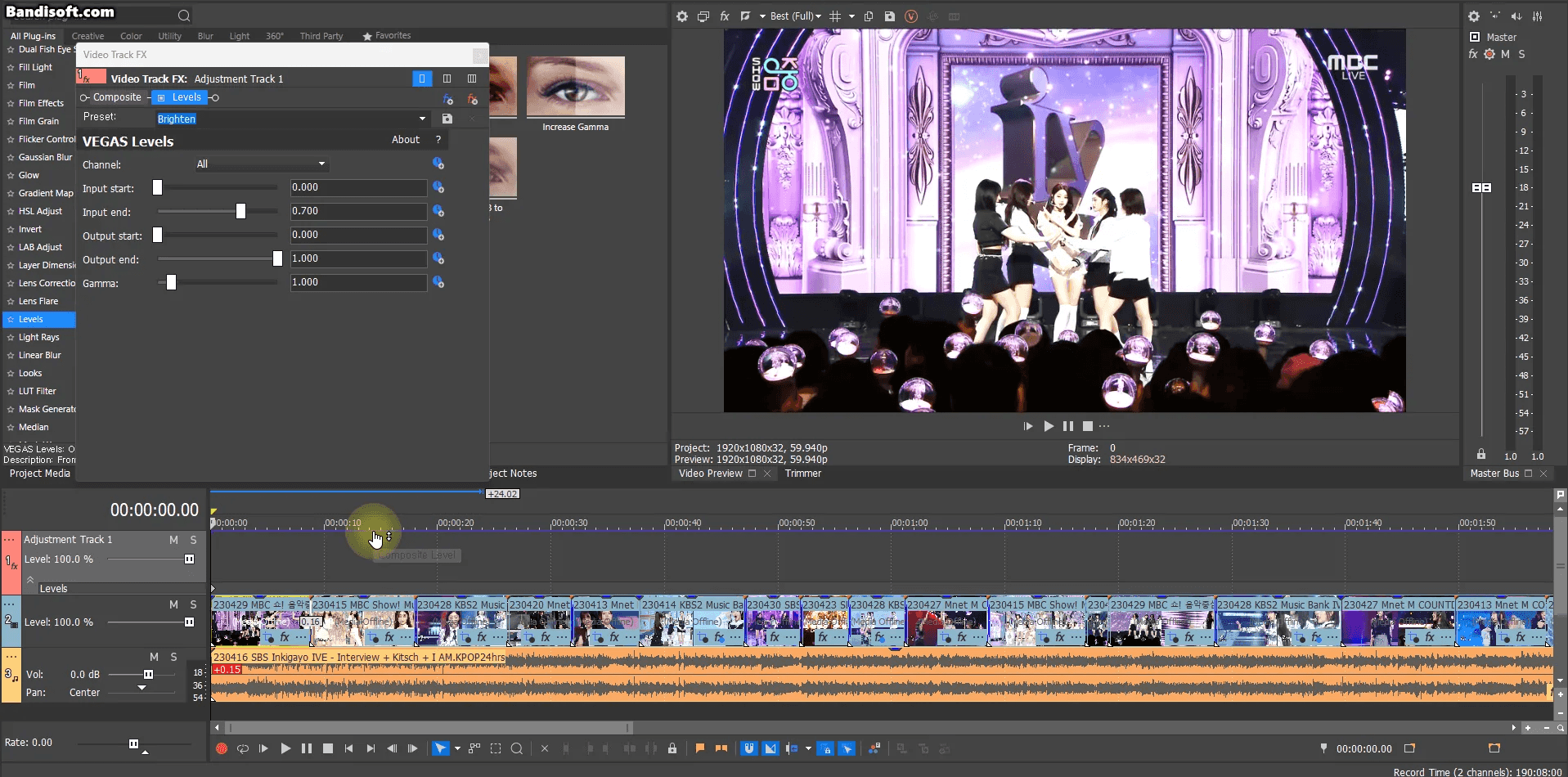Select the Zoom edit tool magnifier
This screenshot has height=777, width=1568.
coord(517,748)
